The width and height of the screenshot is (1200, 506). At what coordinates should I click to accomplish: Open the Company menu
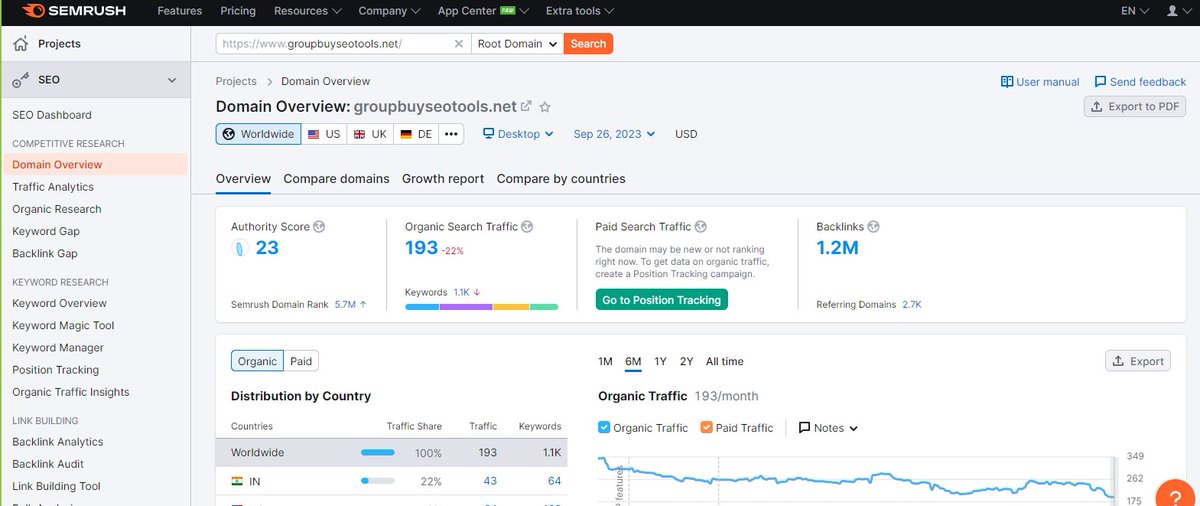click(x=389, y=11)
